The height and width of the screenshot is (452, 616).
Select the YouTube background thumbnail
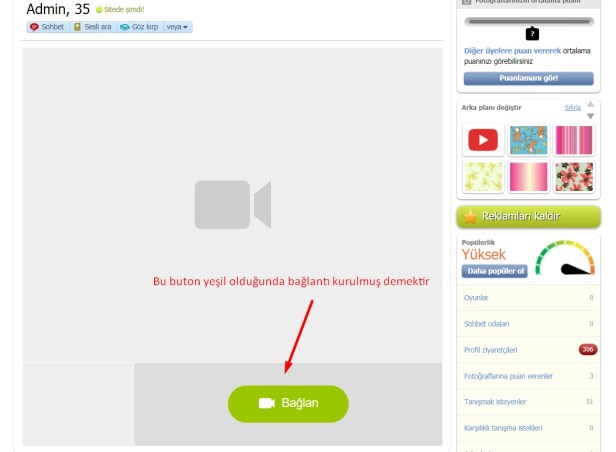tap(483, 140)
